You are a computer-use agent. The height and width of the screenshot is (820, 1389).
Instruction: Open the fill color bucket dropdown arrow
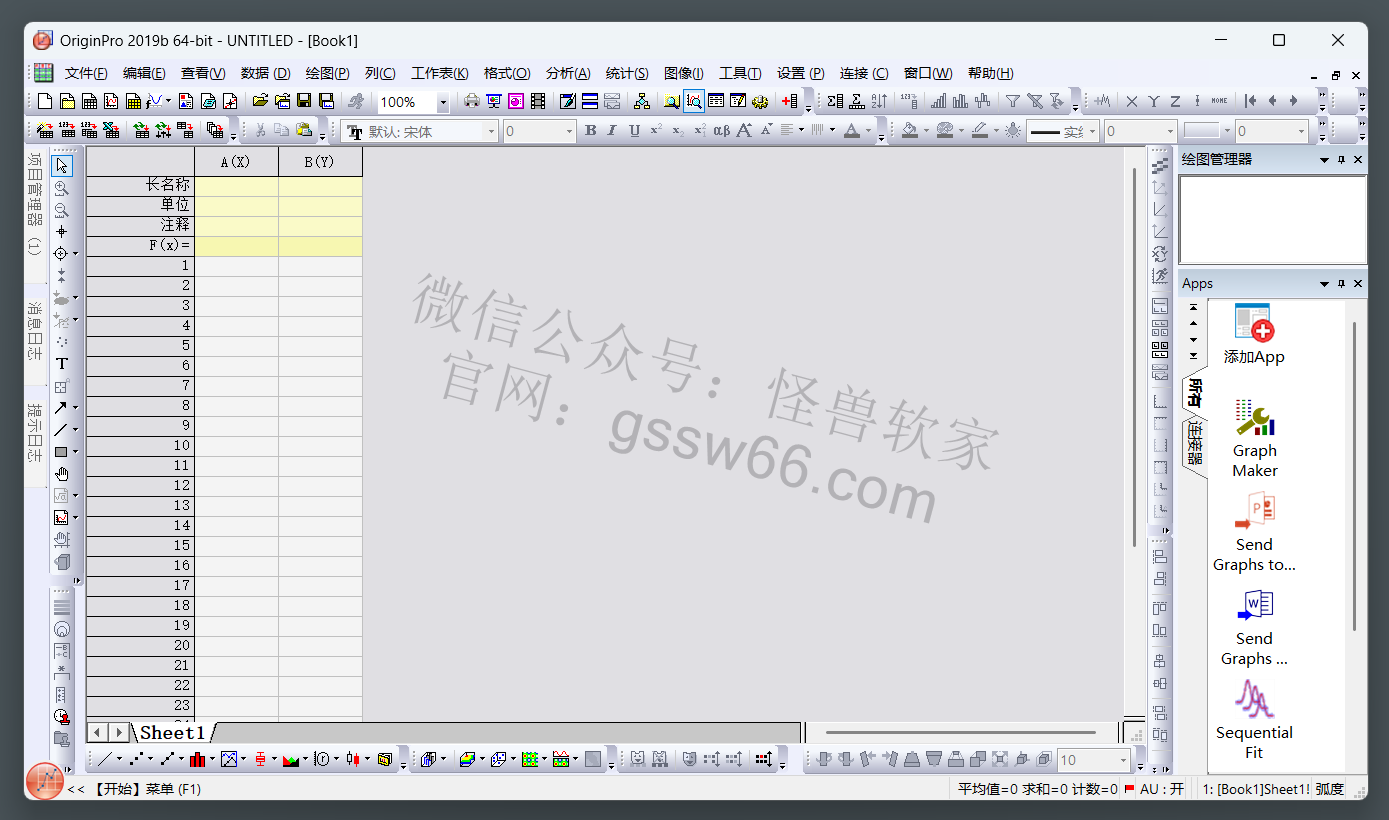(x=927, y=131)
